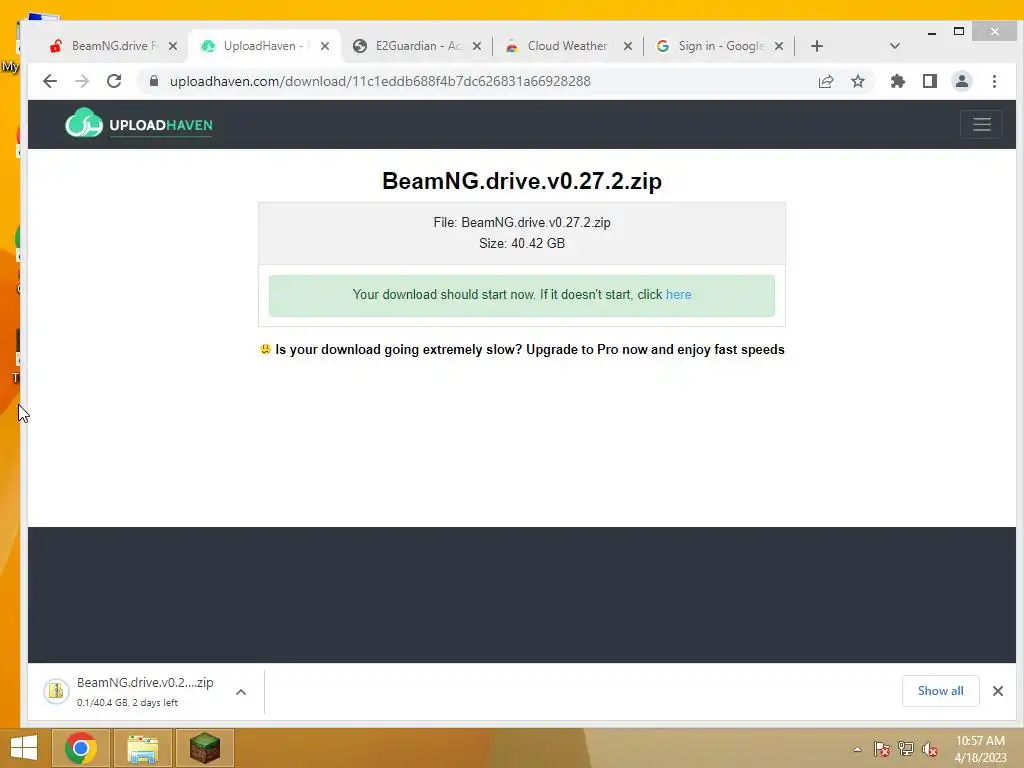Image resolution: width=1024 pixels, height=768 pixels.
Task: Click the forward navigation arrow
Action: coord(82,81)
